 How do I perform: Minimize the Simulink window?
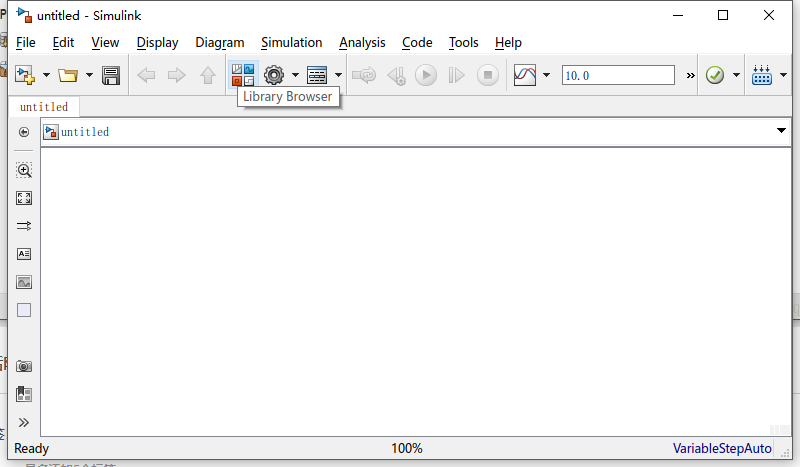tap(678, 15)
